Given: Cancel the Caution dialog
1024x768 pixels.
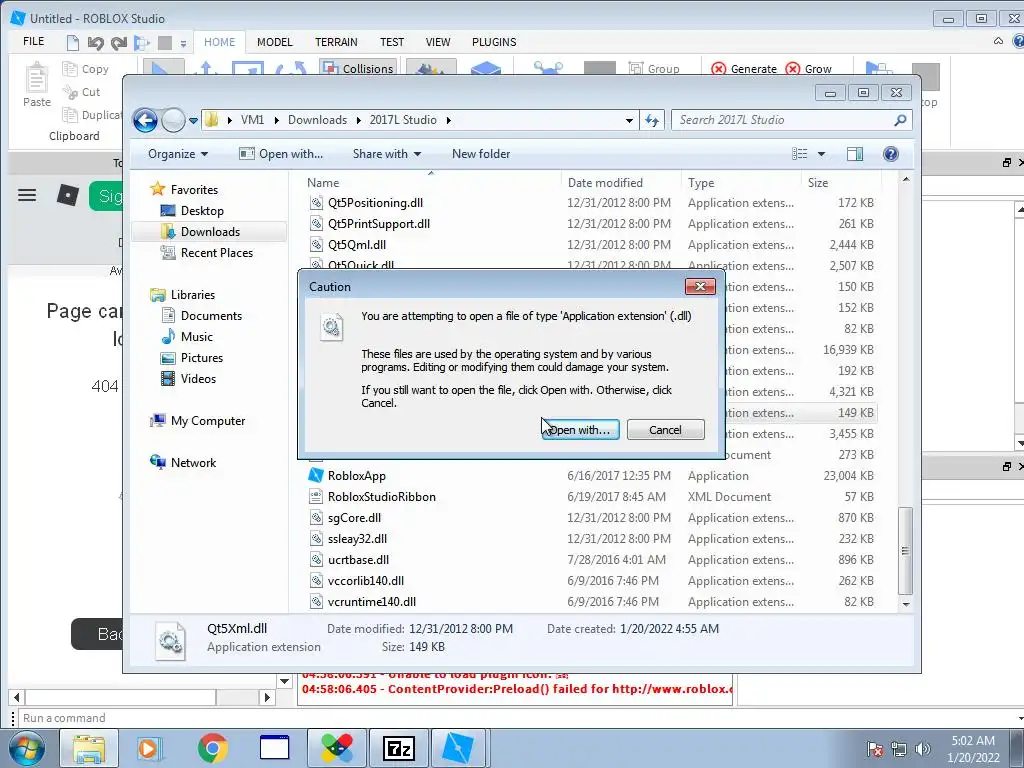Looking at the screenshot, I should click(x=665, y=430).
